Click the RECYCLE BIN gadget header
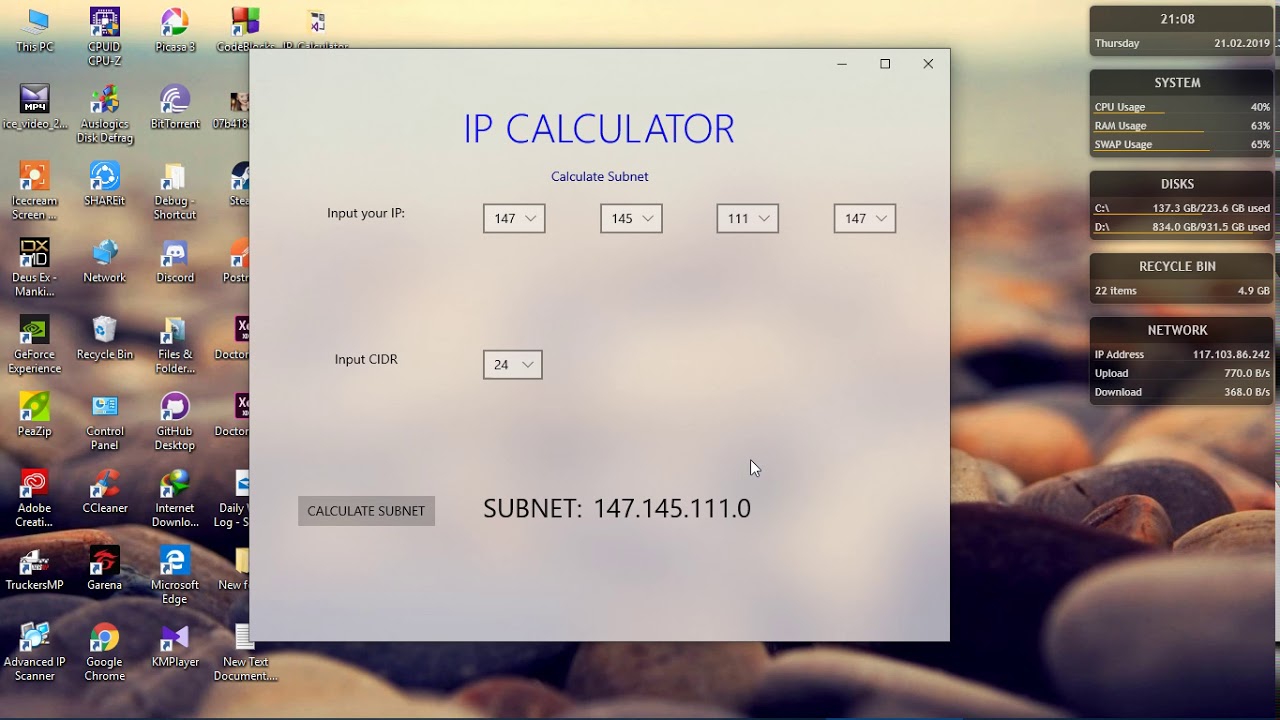The image size is (1280, 720). (1178, 266)
